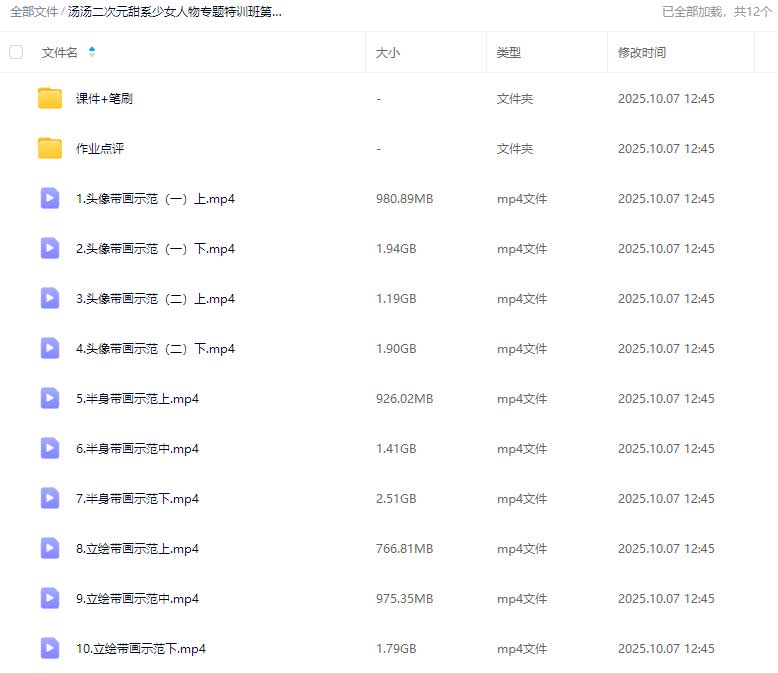Toggle the select-all checkbox in header

pyautogui.click(x=16, y=52)
